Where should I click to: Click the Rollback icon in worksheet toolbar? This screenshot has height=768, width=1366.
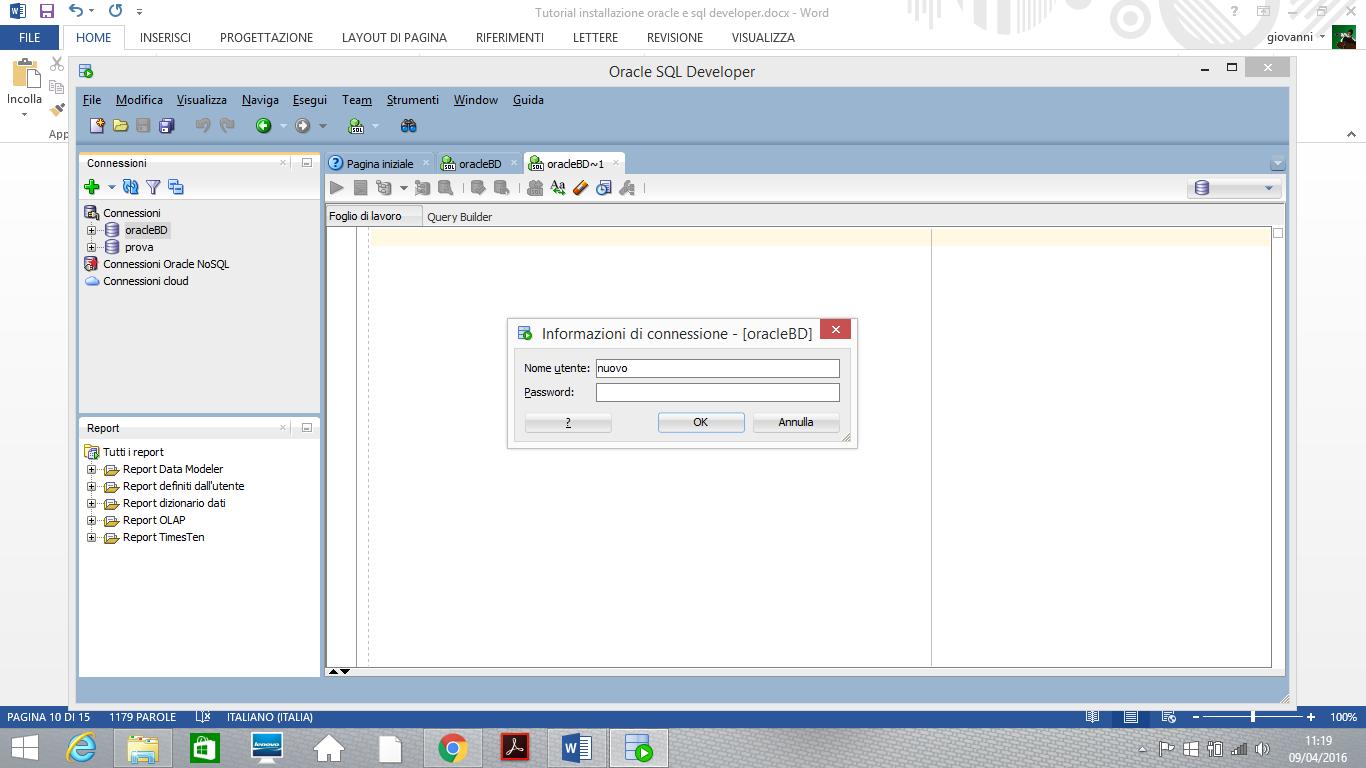pyautogui.click(x=502, y=187)
